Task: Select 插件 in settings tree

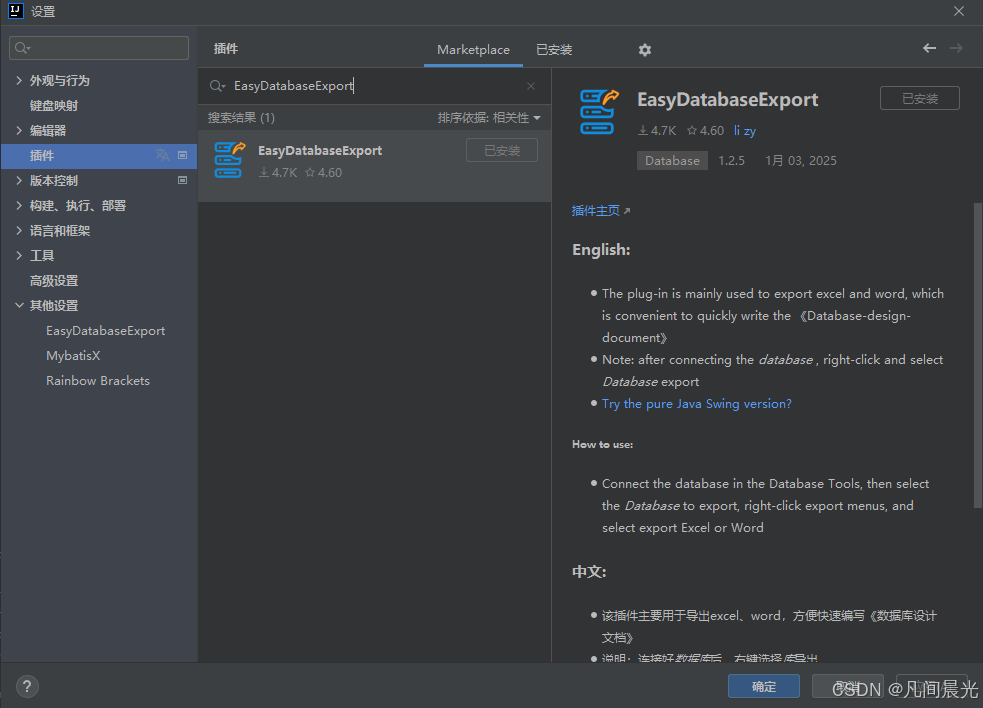Action: (x=99, y=156)
